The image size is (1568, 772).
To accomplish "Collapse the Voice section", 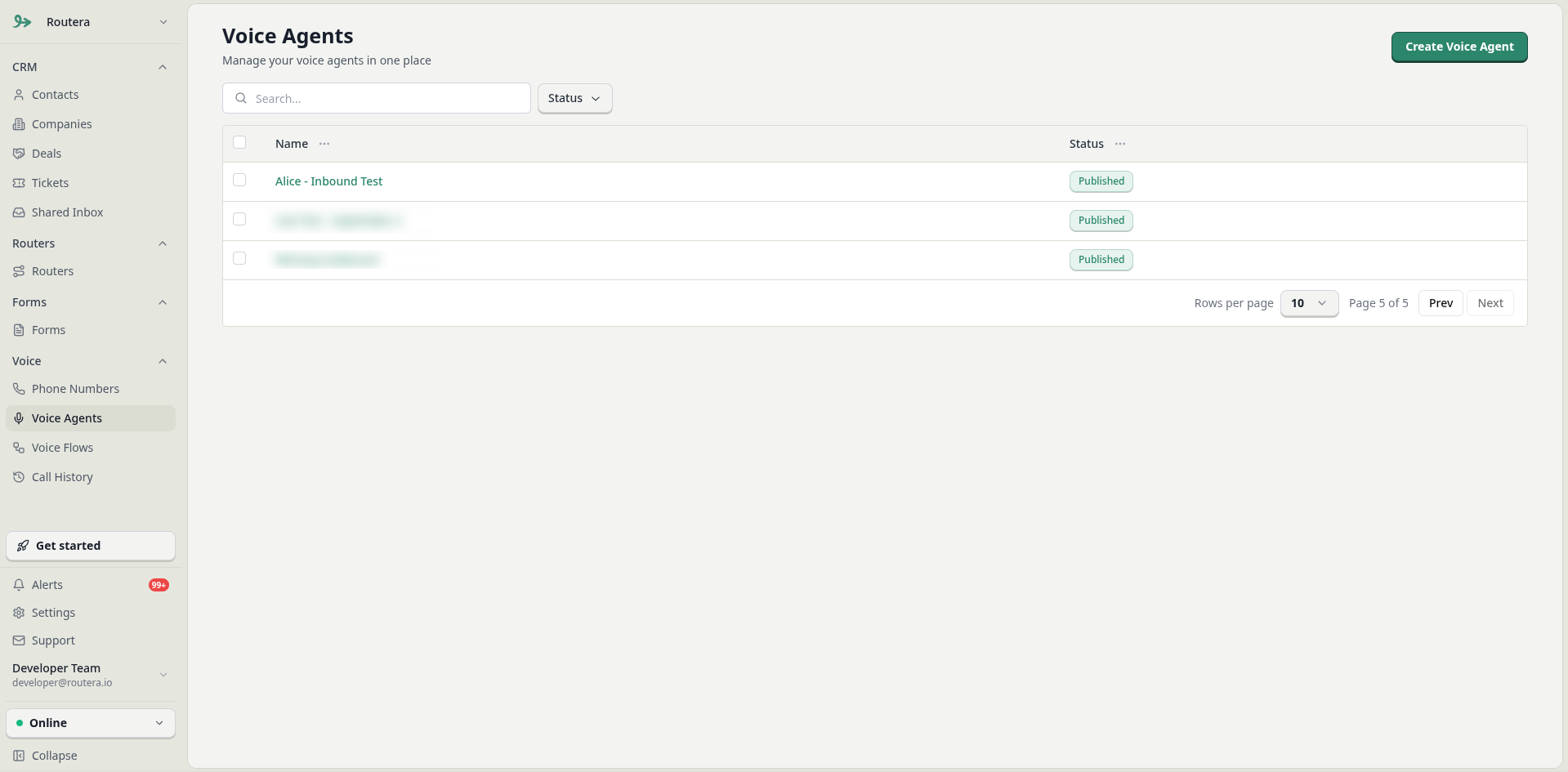I will (x=163, y=361).
